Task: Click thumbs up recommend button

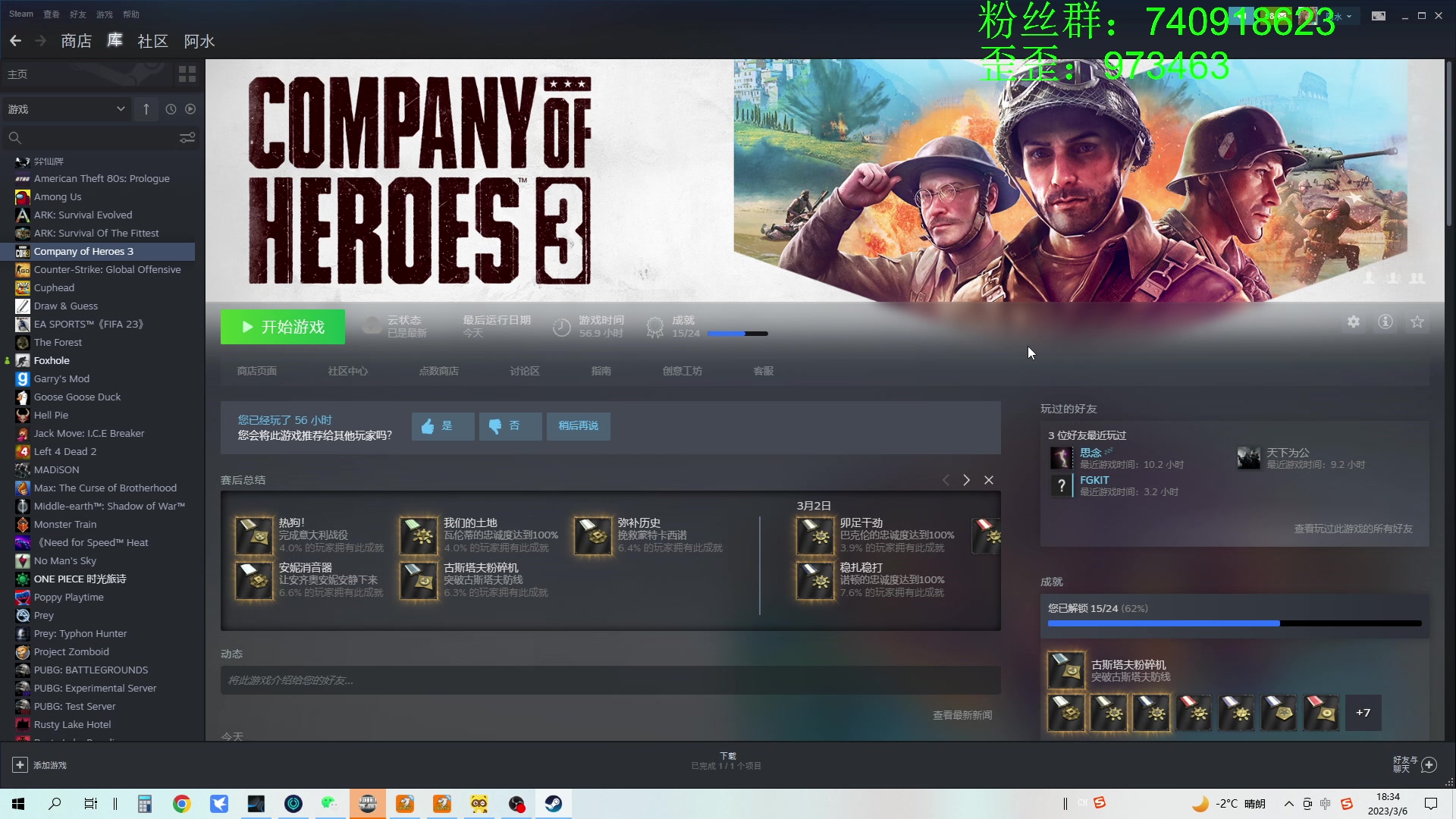Action: [443, 426]
